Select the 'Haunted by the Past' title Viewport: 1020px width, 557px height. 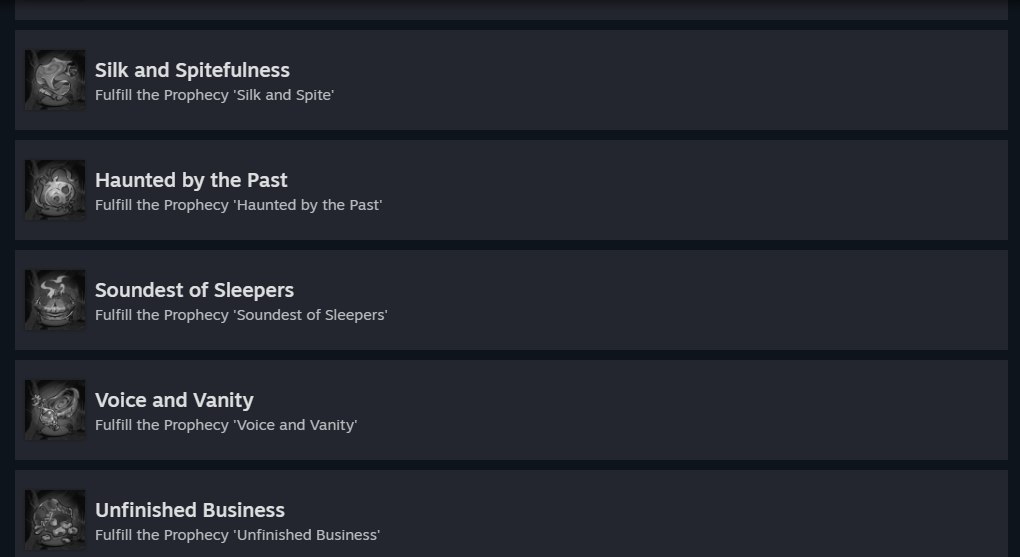pyautogui.click(x=191, y=180)
